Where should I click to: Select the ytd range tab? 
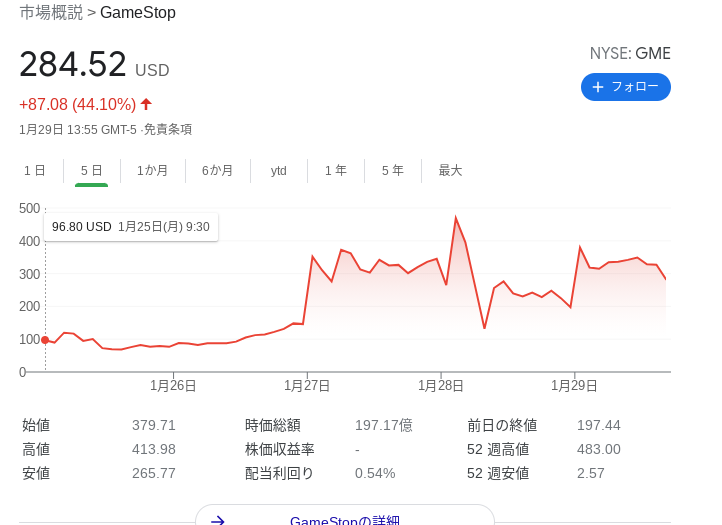pyautogui.click(x=279, y=170)
